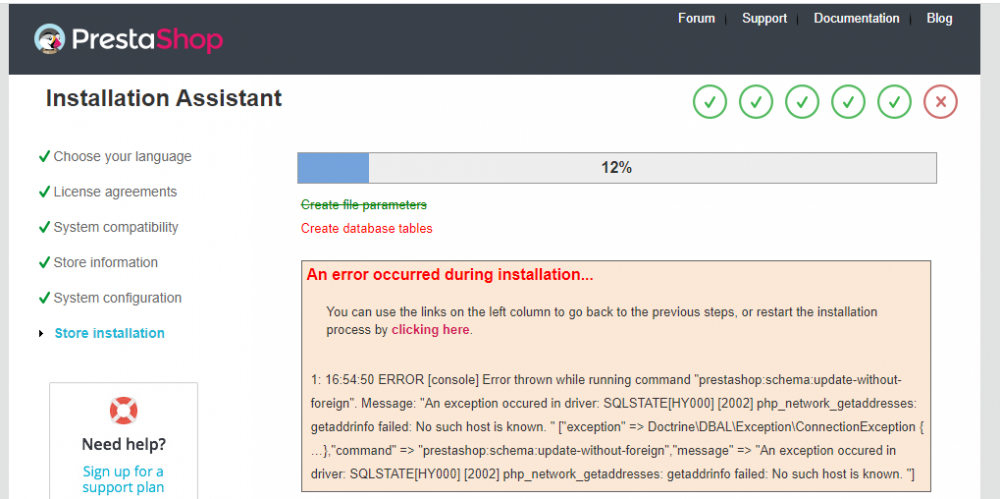Click the checkmark beside System compatibility
The height and width of the screenshot is (499, 1000).
[44, 227]
